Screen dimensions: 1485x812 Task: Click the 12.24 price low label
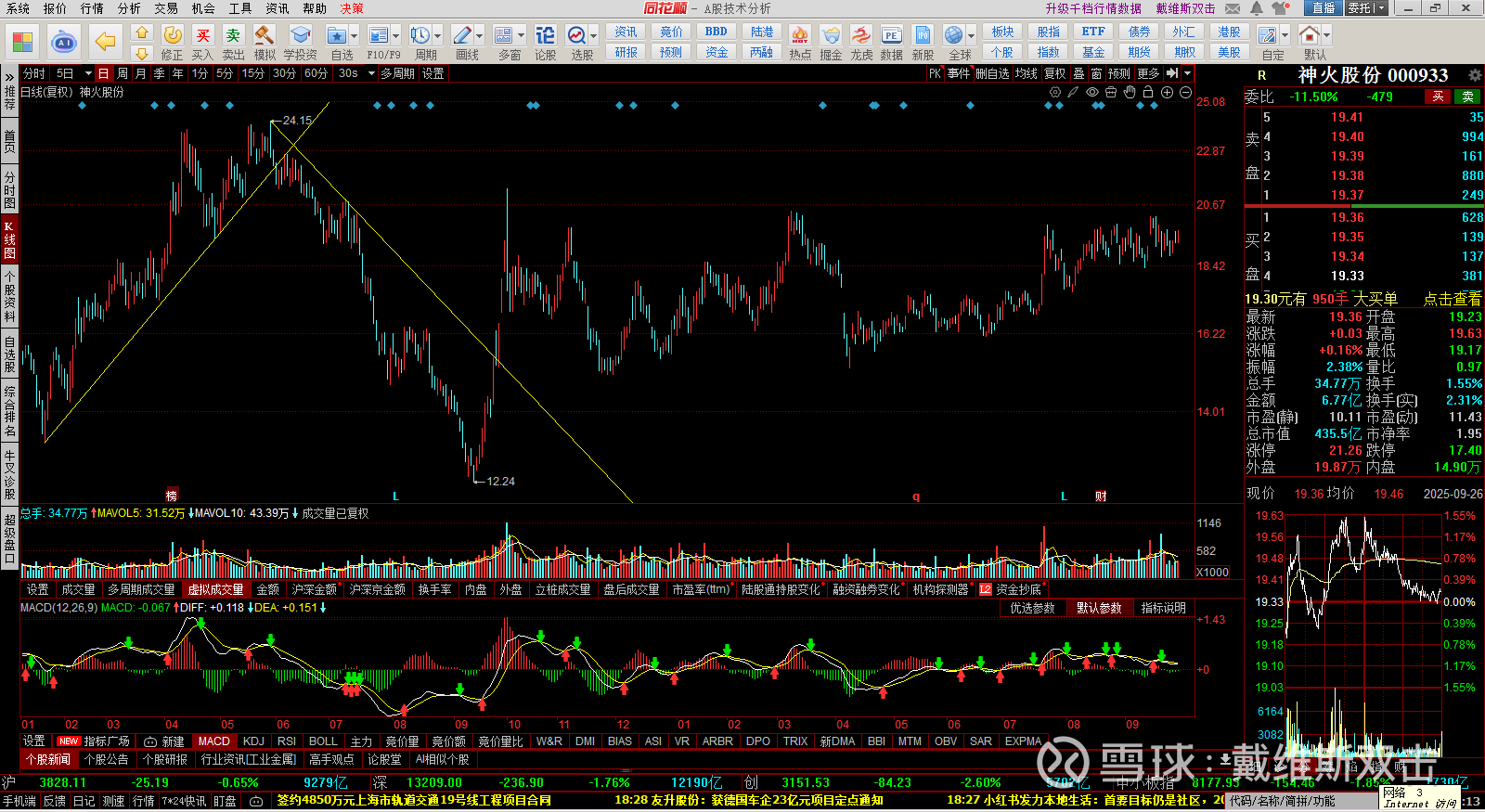500,481
